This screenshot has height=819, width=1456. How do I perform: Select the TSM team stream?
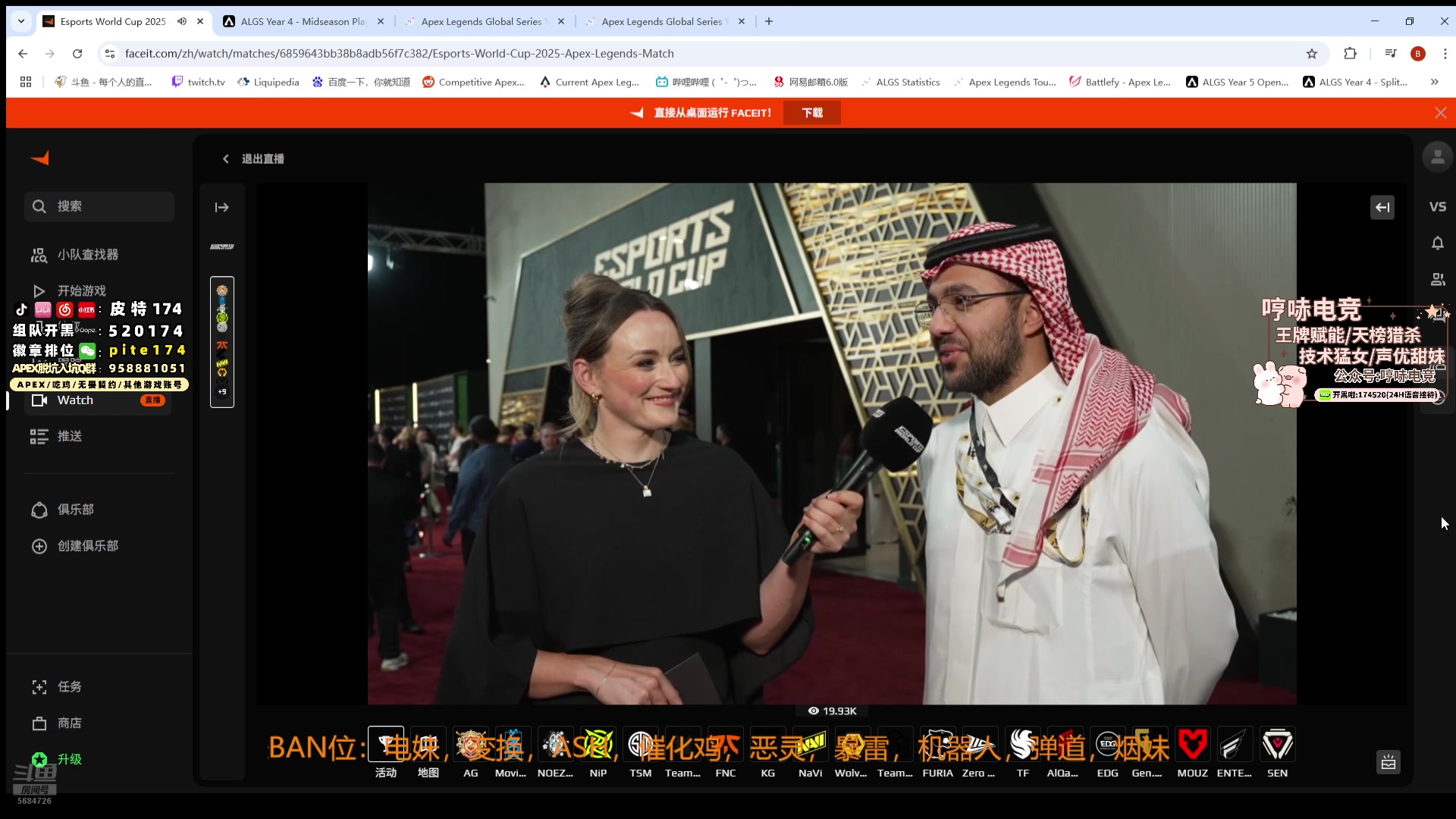[640, 753]
